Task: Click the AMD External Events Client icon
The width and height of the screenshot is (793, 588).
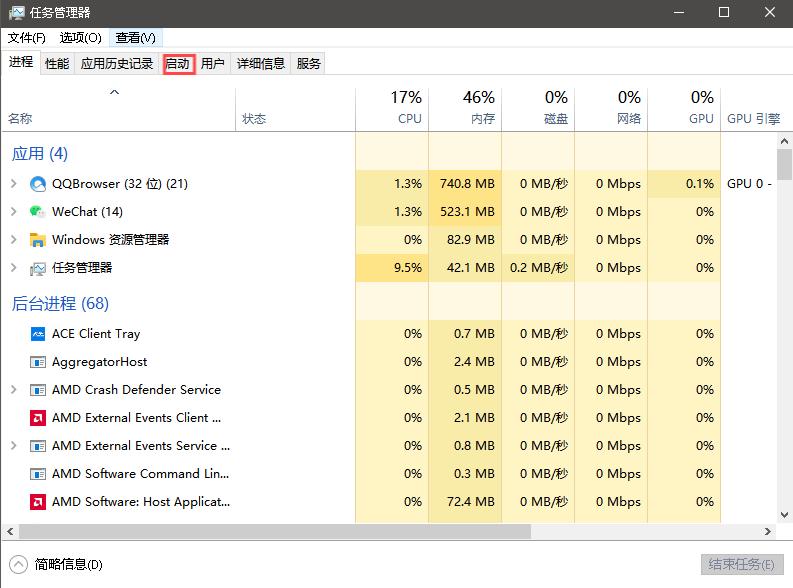Action: pos(38,418)
